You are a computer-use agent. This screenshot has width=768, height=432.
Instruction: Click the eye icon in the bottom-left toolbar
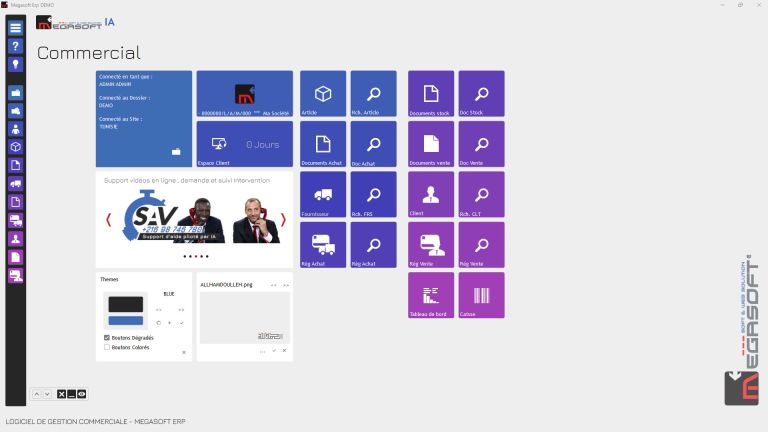82,394
